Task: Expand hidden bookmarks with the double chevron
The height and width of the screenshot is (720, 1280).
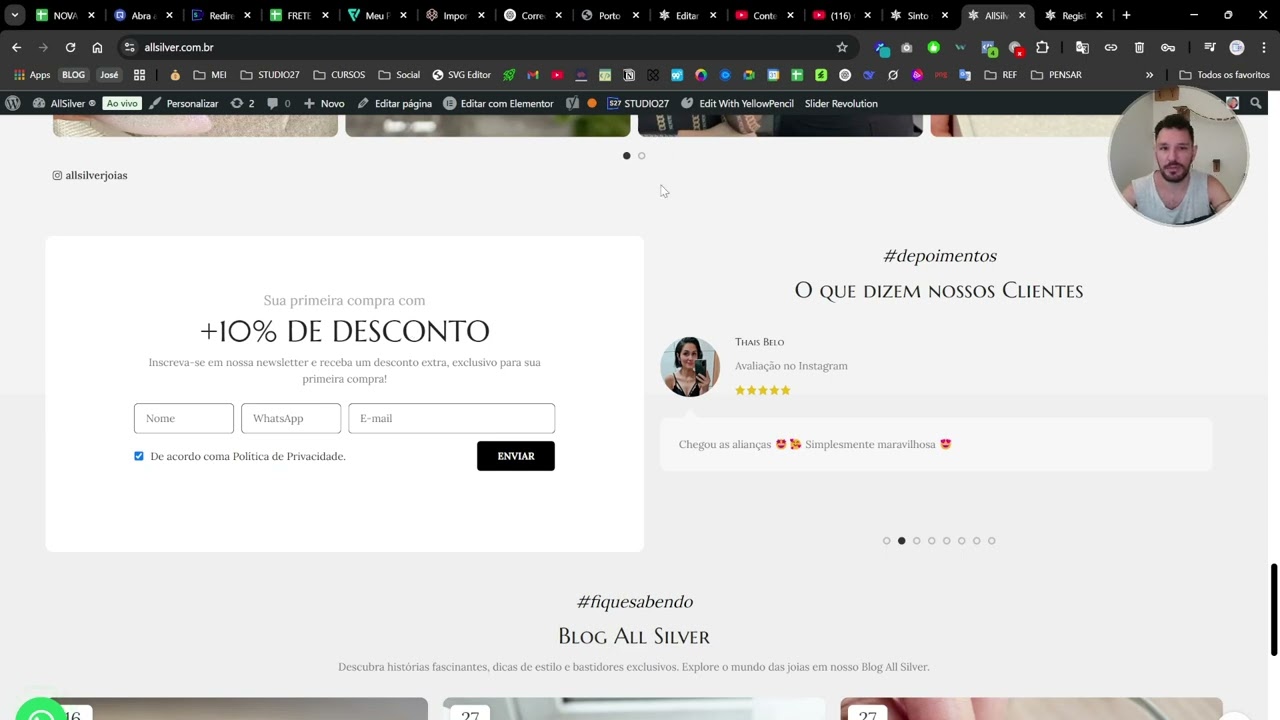Action: (1149, 75)
